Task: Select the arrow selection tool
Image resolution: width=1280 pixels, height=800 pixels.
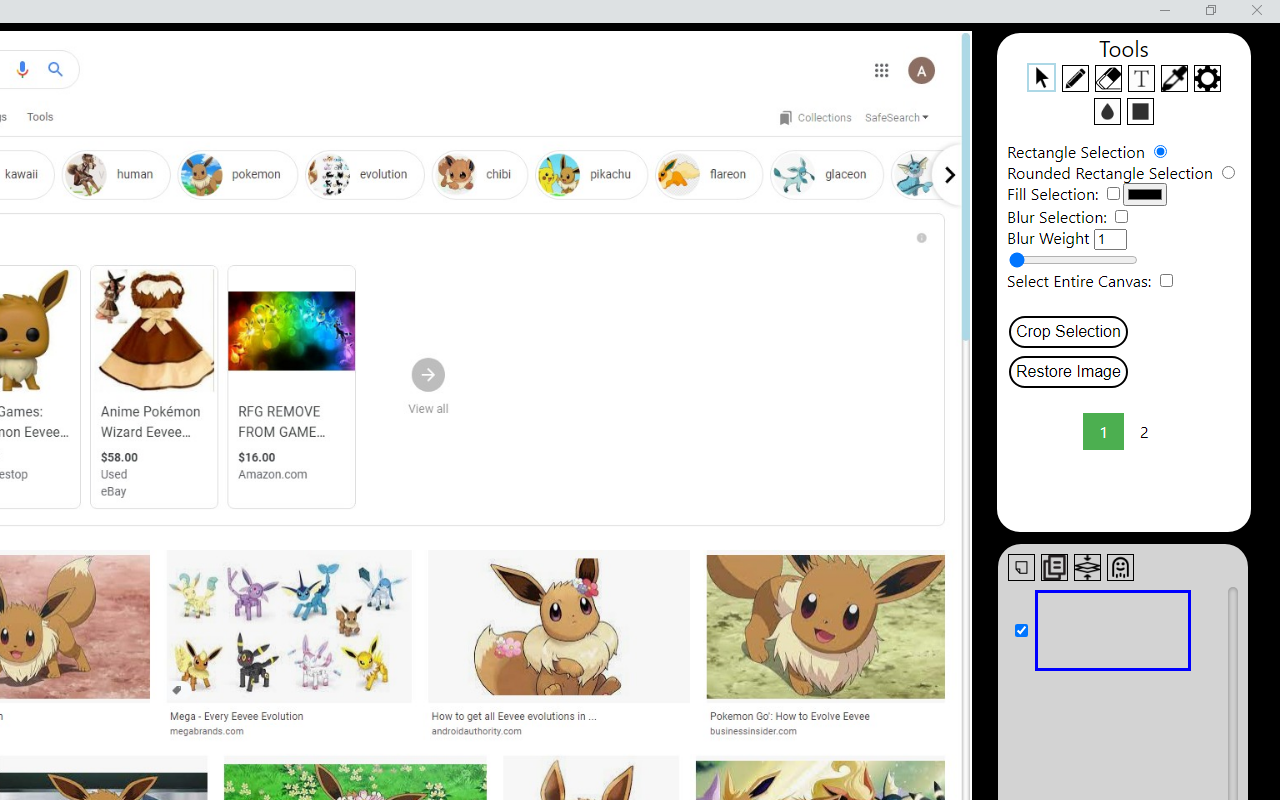Action: point(1041,78)
